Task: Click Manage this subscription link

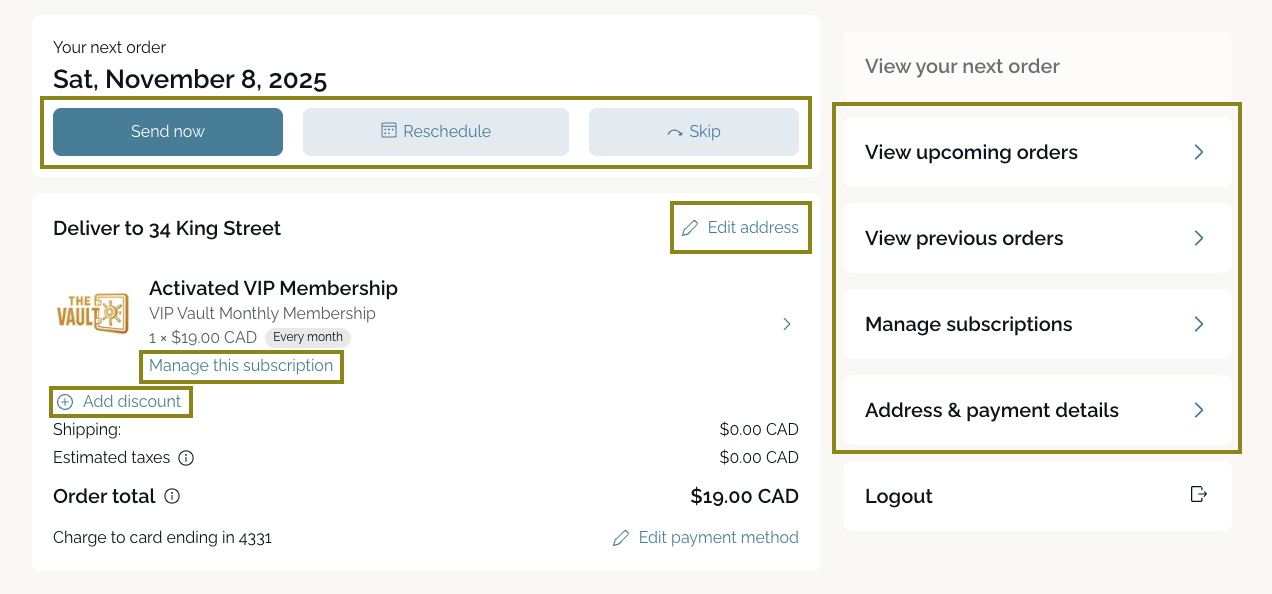Action: pos(241,366)
